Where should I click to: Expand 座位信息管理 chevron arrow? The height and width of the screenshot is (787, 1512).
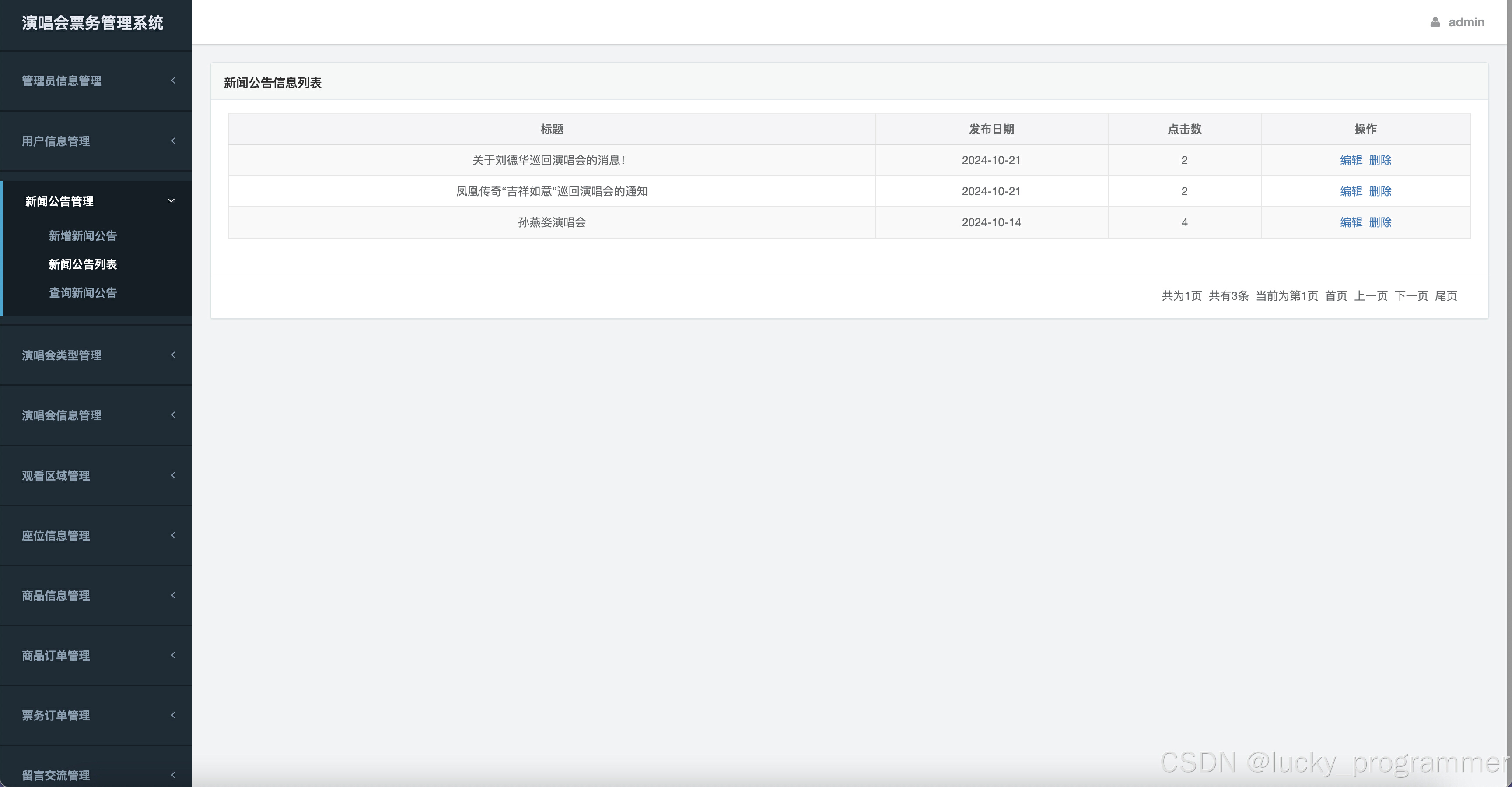pos(173,535)
